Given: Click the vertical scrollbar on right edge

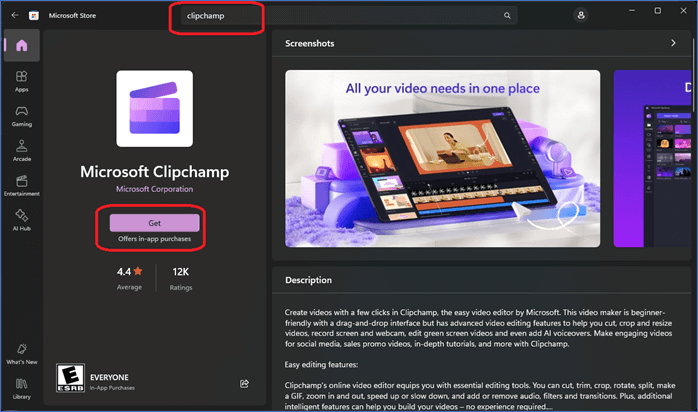Looking at the screenshot, I should pos(694,76).
